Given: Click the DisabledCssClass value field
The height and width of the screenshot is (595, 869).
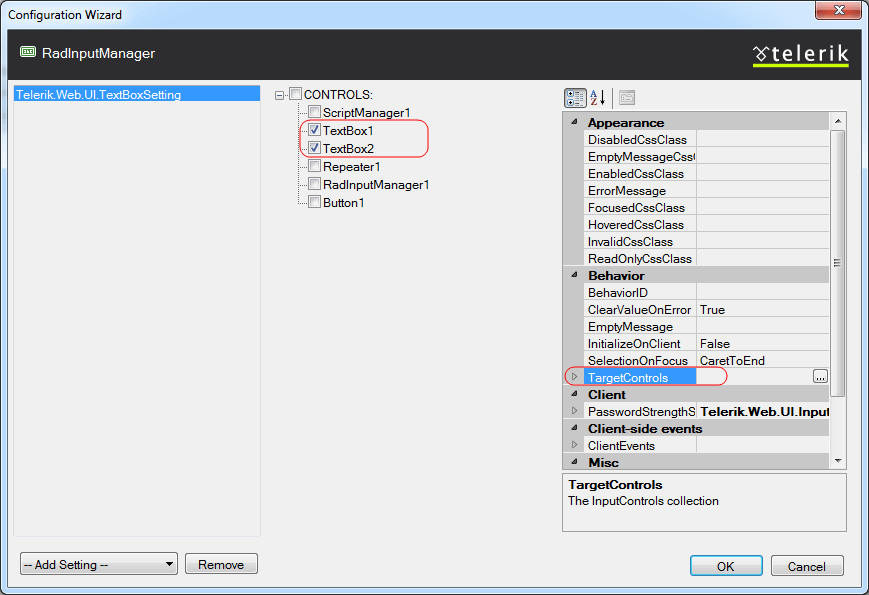Looking at the screenshot, I should point(763,139).
